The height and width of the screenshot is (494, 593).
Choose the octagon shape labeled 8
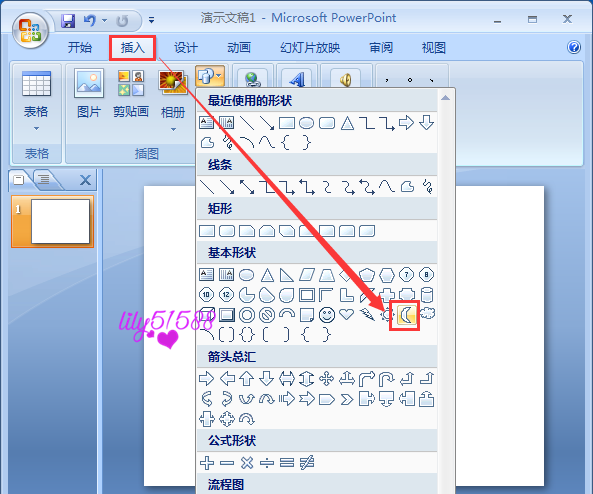point(427,275)
